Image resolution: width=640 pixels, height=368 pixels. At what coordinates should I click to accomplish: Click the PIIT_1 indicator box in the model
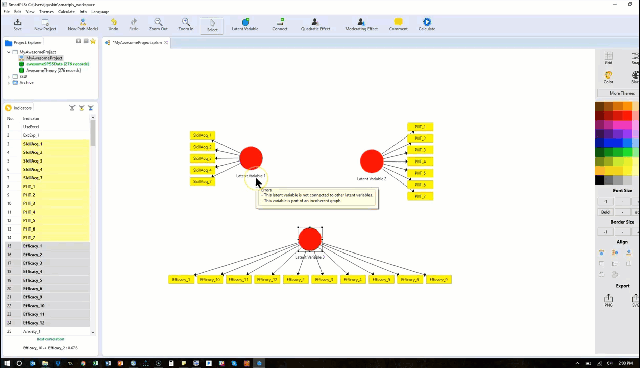click(420, 127)
